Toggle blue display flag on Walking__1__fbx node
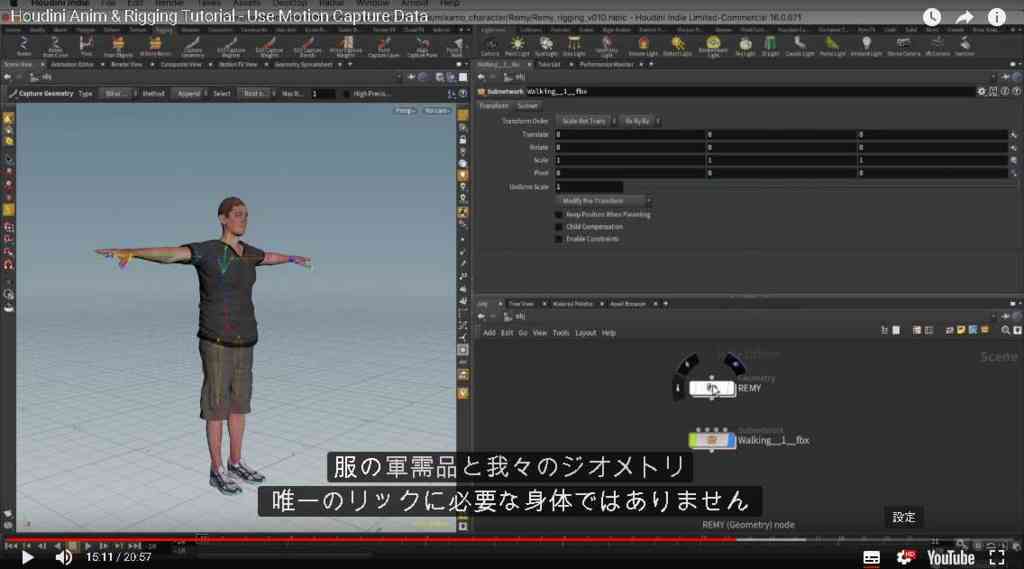This screenshot has height=569, width=1024. coord(731,441)
